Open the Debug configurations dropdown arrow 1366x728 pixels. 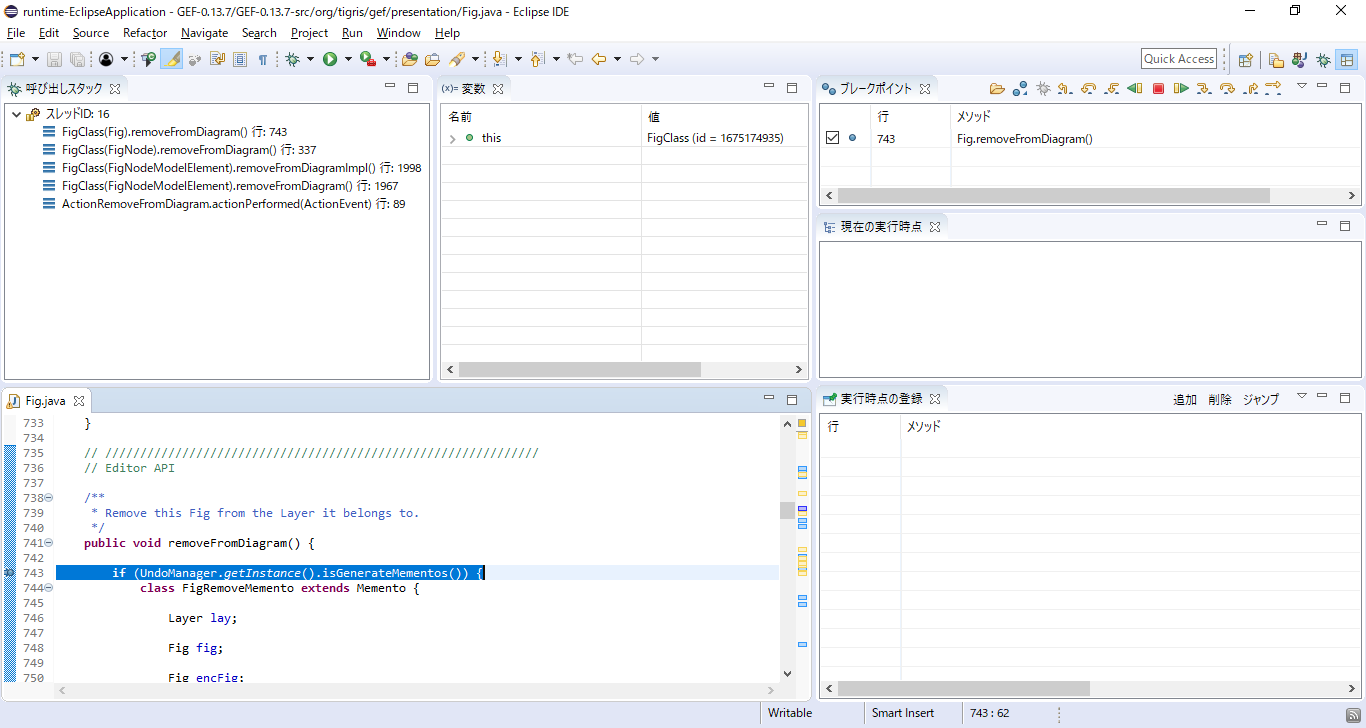pos(310,59)
